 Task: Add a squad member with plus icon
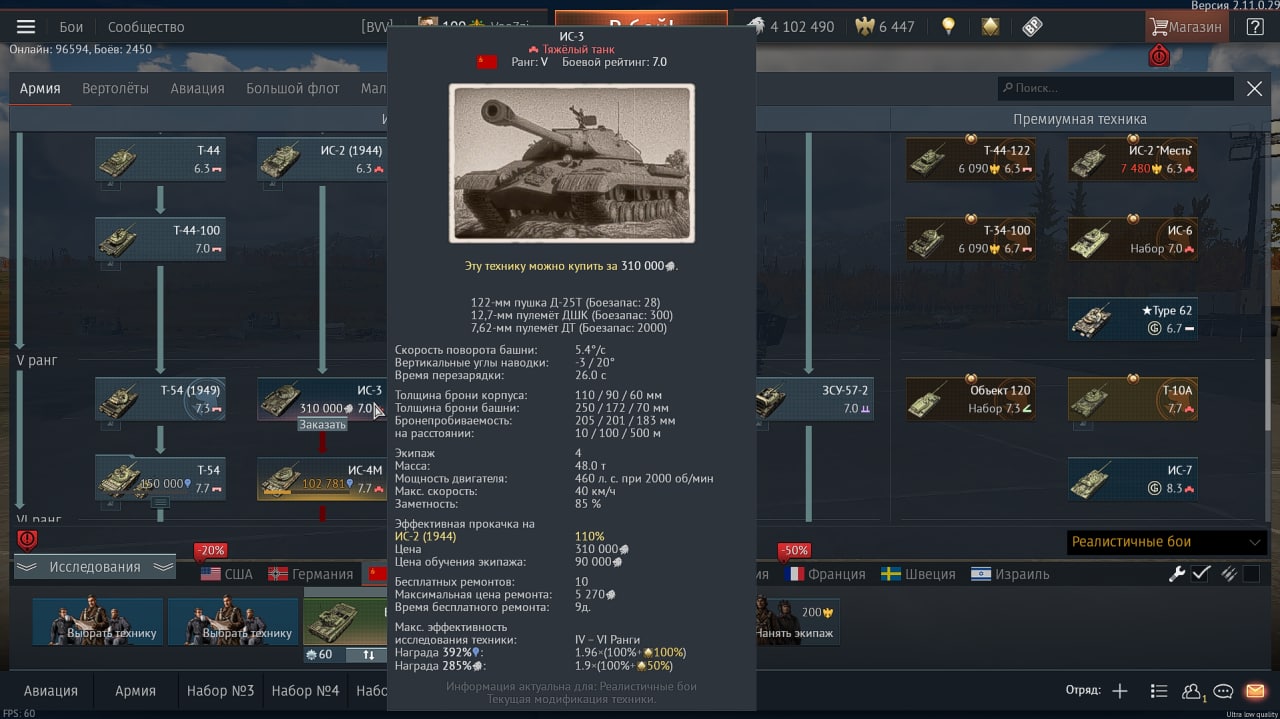pos(1120,691)
